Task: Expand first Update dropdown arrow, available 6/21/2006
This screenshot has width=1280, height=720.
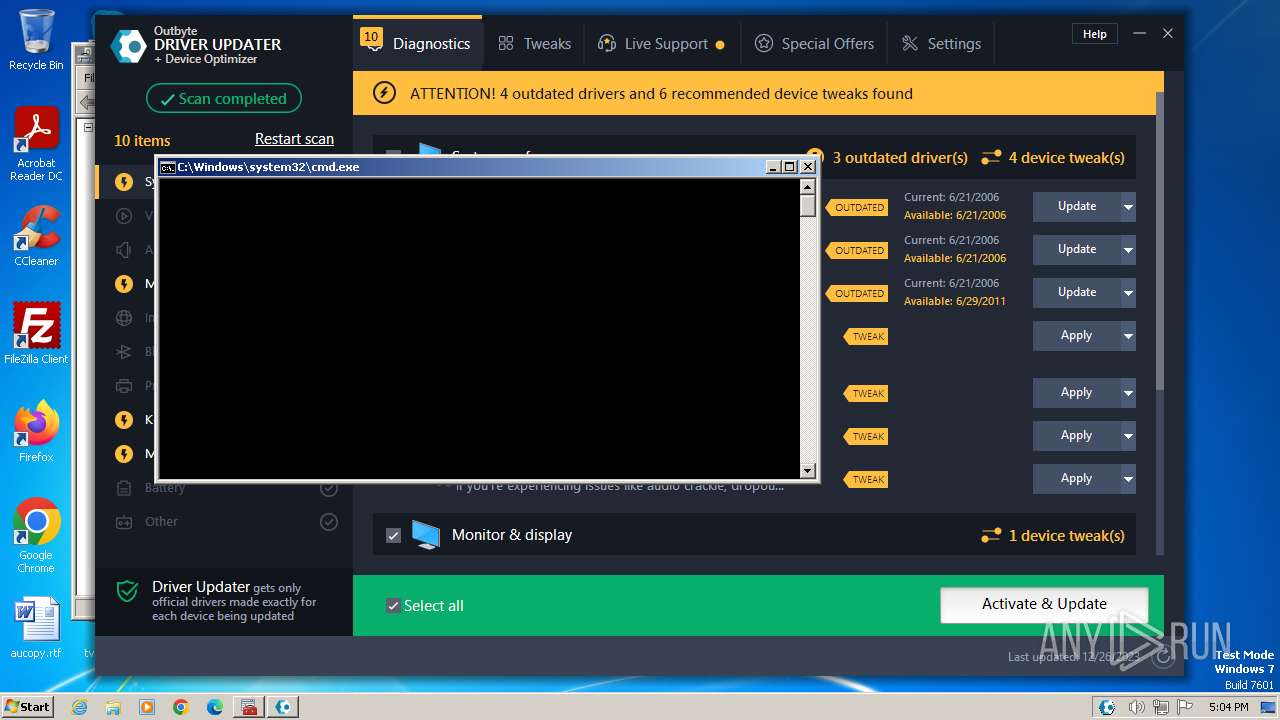Action: [1128, 207]
